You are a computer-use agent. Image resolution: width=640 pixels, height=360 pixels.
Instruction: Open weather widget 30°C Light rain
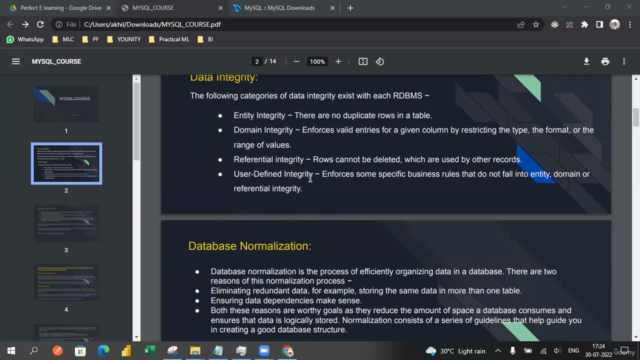point(456,351)
